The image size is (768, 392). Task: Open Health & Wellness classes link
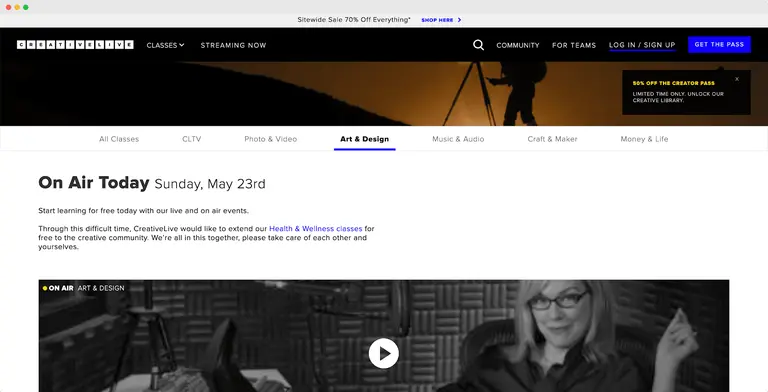315,229
